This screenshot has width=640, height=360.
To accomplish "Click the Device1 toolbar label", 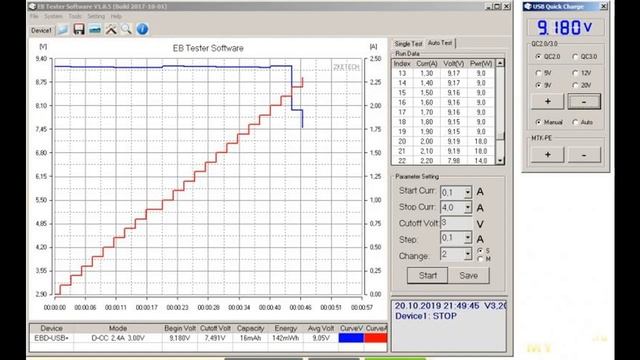I will 41,31.
